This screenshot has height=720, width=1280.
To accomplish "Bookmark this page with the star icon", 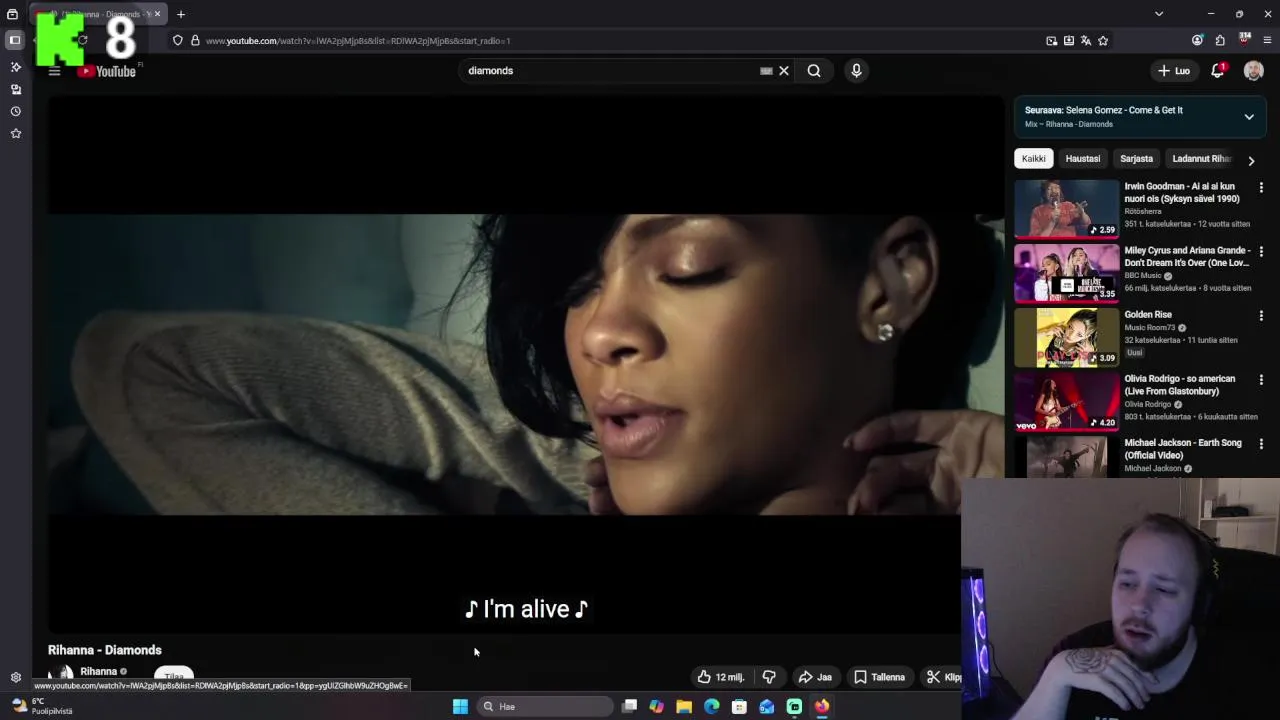I will pyautogui.click(x=1103, y=41).
